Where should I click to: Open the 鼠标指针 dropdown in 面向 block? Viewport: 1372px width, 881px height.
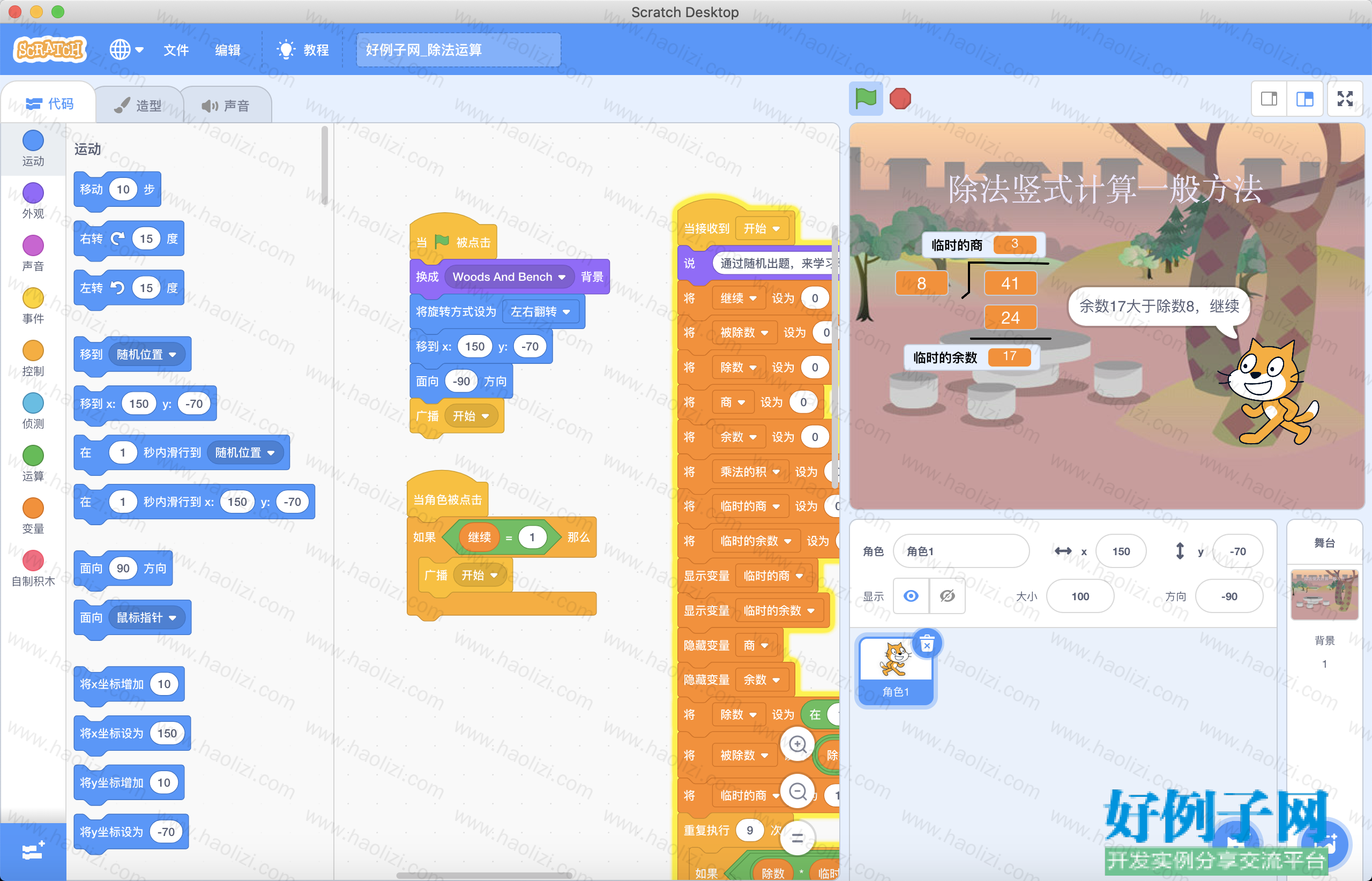pyautogui.click(x=146, y=617)
